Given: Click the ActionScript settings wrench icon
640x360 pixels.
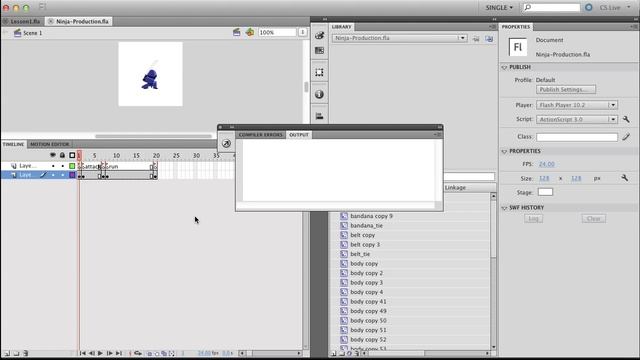Looking at the screenshot, I should coord(626,119).
